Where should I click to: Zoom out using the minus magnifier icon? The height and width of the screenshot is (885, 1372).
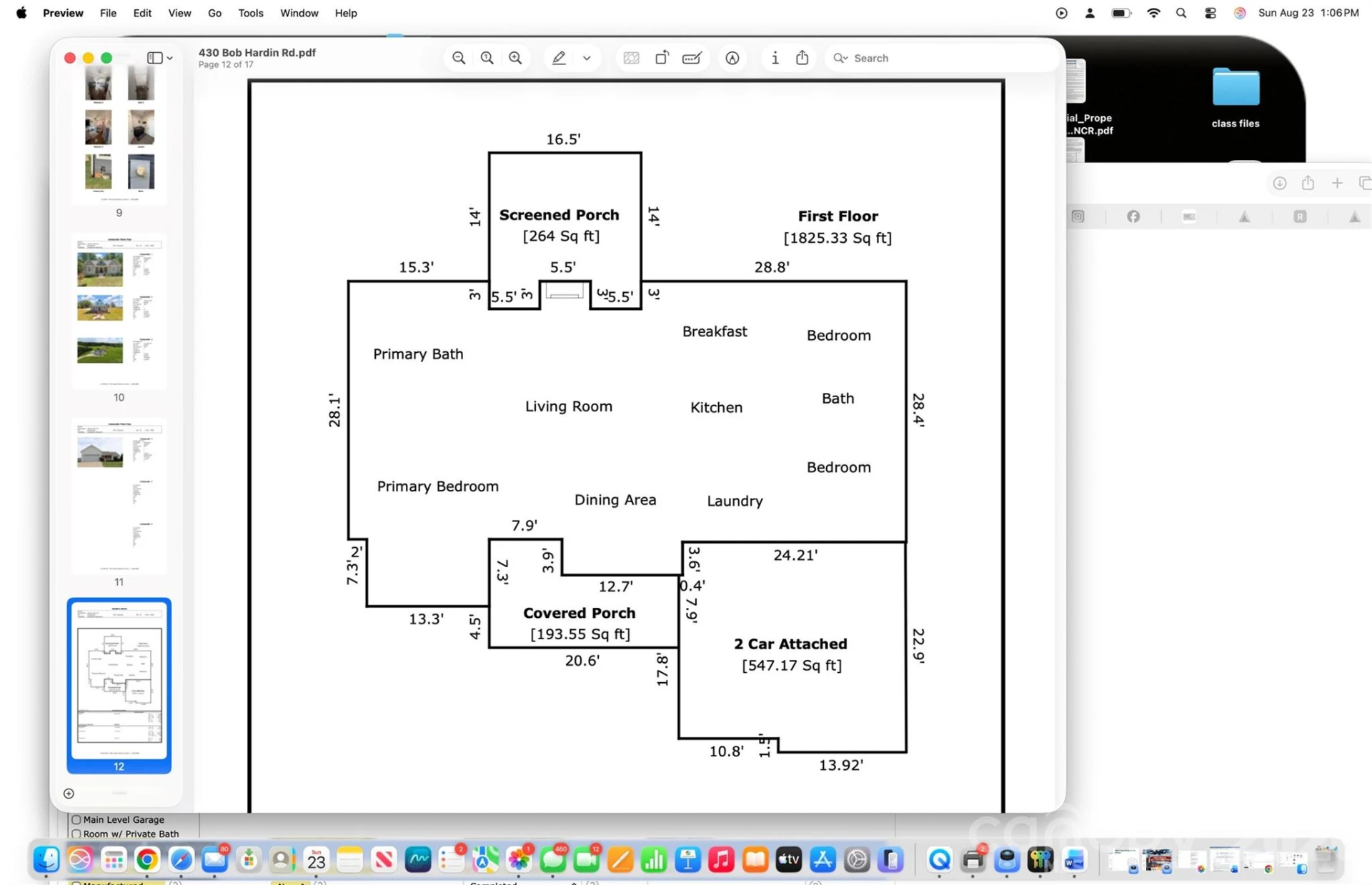[459, 58]
